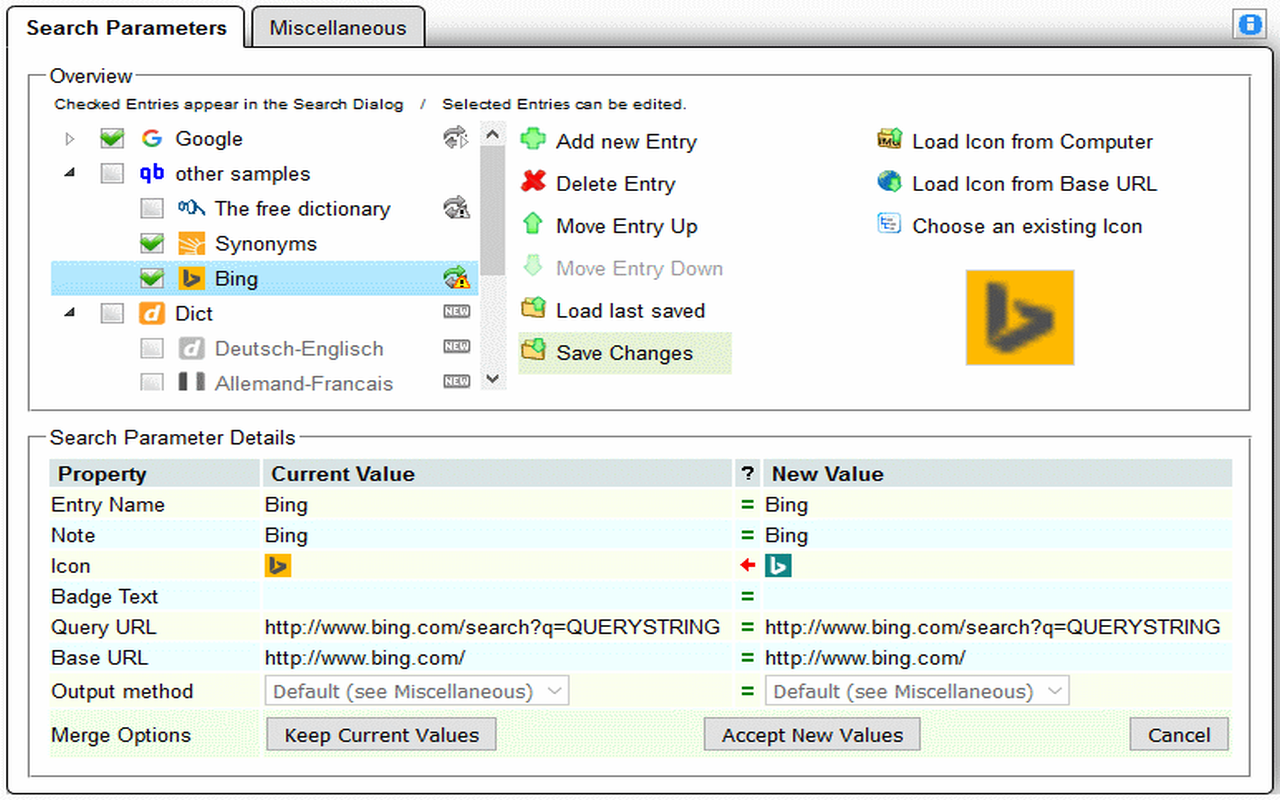Collapse the Dict tree node
Viewport: 1280px width, 800px height.
(70, 313)
